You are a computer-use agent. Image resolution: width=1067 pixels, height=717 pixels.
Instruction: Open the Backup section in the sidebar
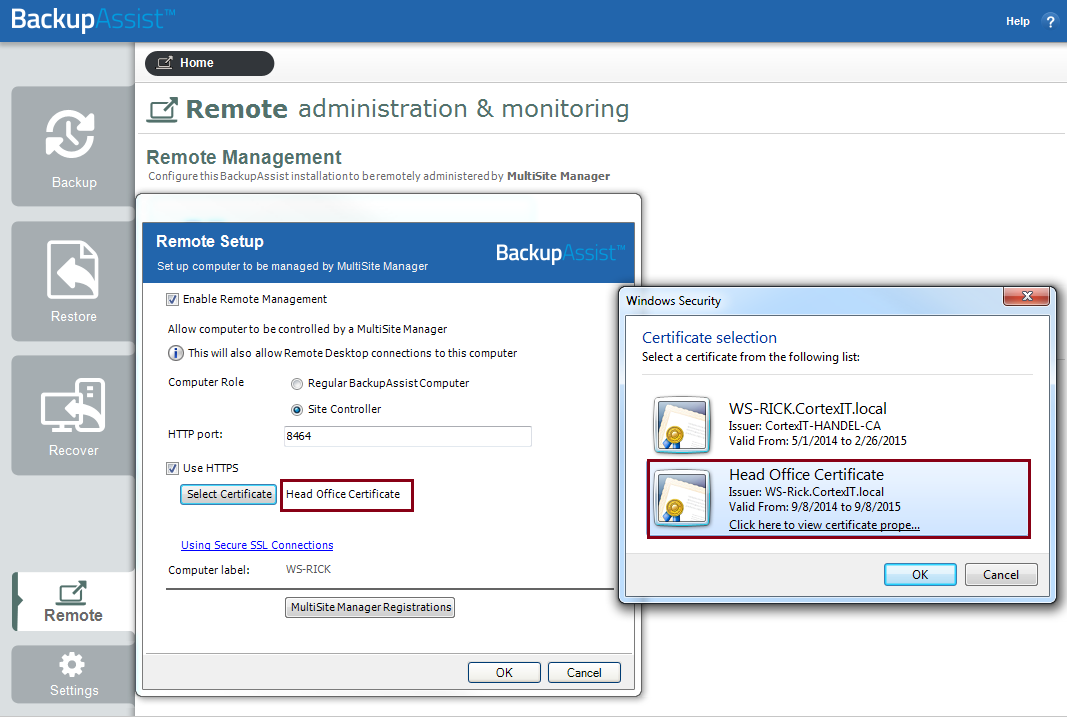click(73, 146)
